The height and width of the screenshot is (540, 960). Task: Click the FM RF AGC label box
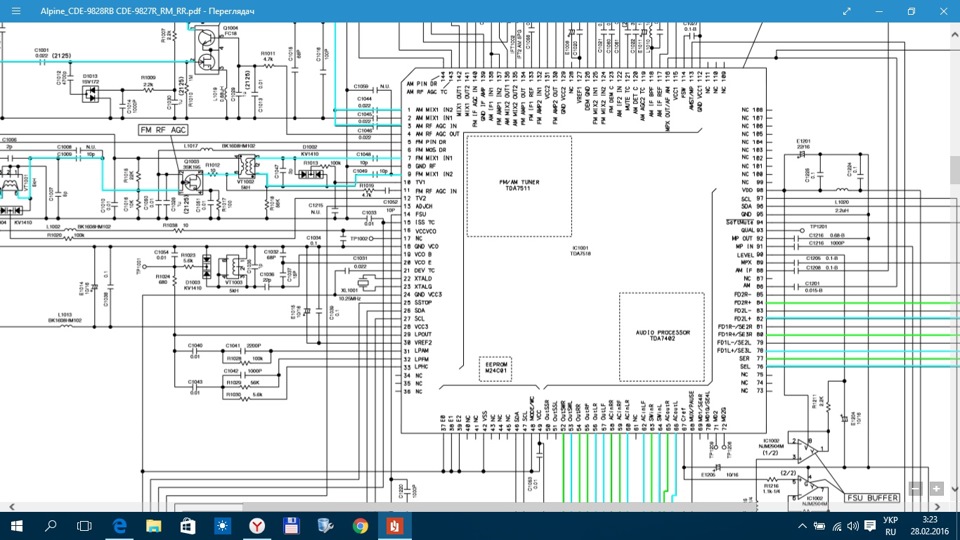coord(162,130)
